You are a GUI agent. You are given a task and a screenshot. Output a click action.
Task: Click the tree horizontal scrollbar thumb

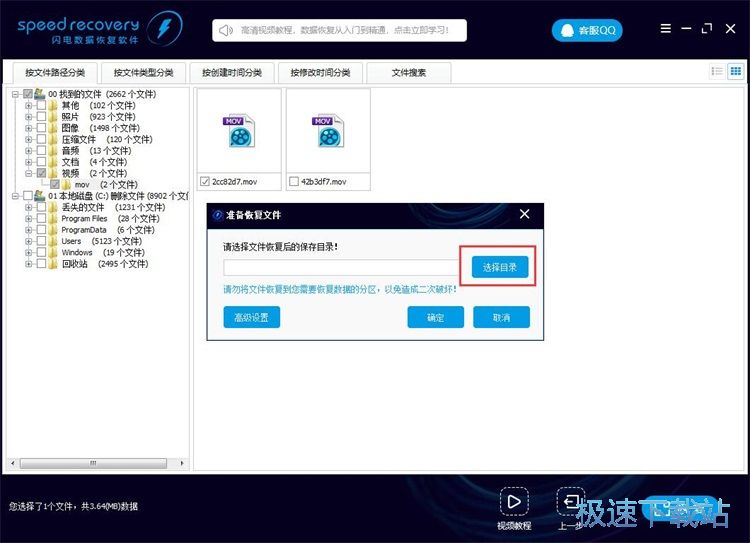(x=93, y=463)
